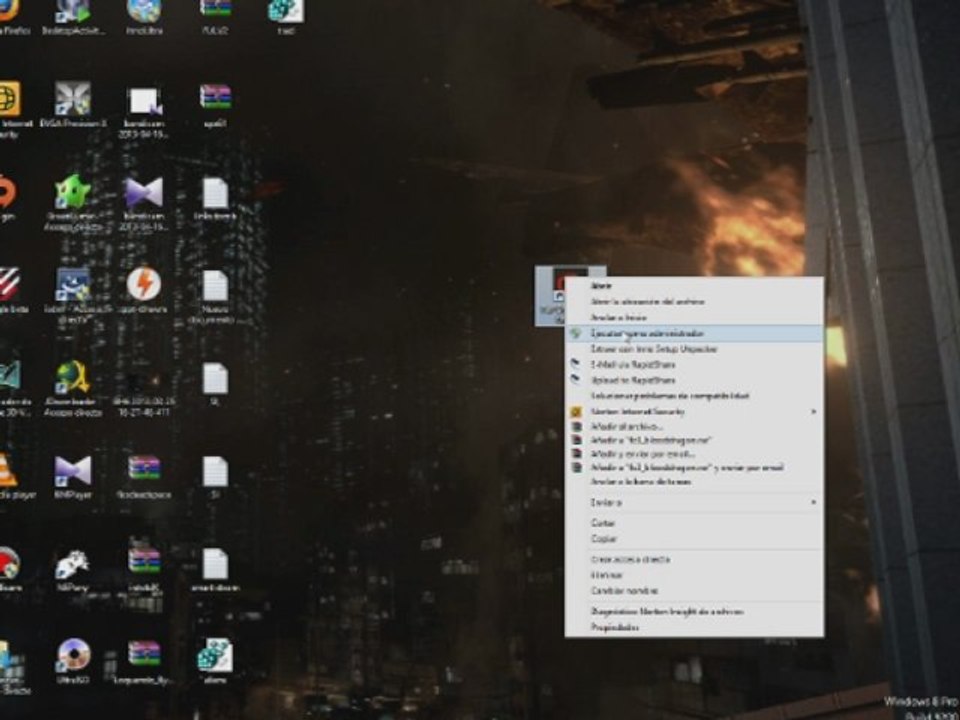
Task: Choose Cambiar nombre
Action: click(694, 591)
